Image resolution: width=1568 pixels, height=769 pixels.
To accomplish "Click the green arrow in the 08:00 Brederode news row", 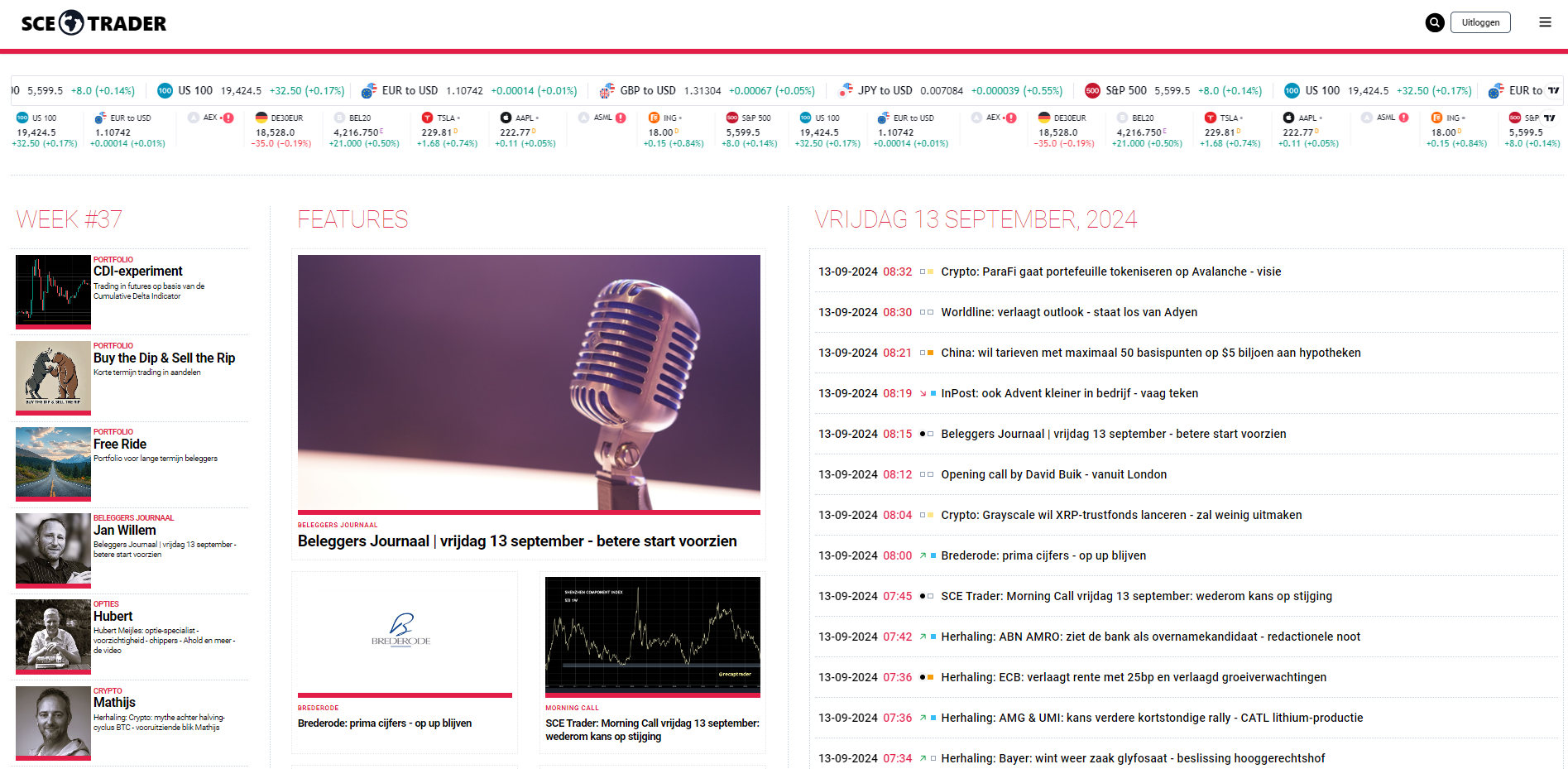I will pyautogui.click(x=923, y=555).
